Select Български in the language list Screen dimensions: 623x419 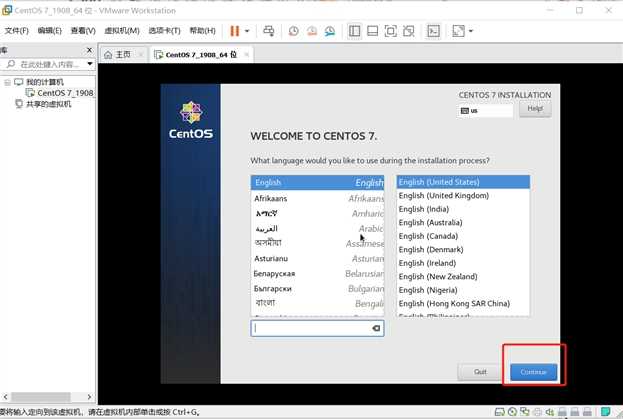point(317,289)
